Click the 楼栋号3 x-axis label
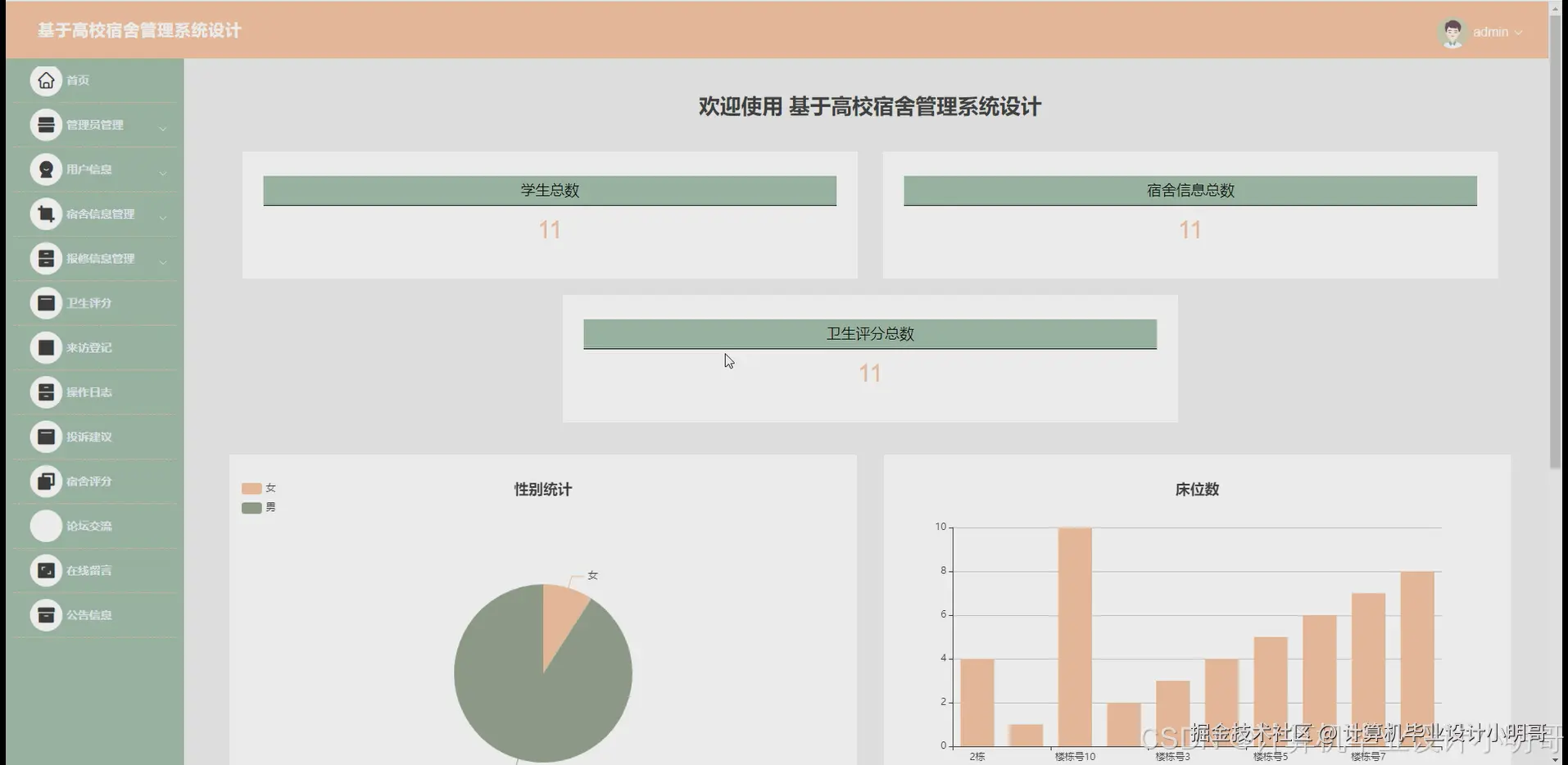Image resolution: width=1568 pixels, height=765 pixels. (1172, 757)
